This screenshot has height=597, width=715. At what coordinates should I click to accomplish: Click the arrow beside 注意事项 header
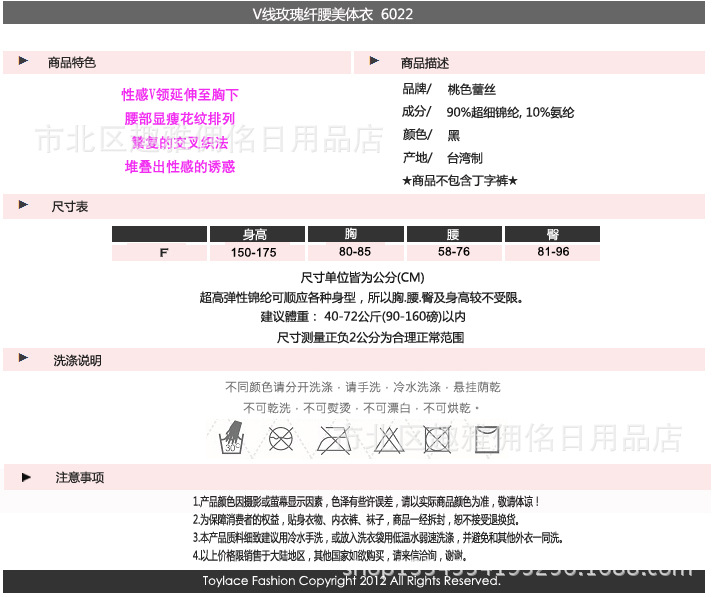[x=26, y=477]
